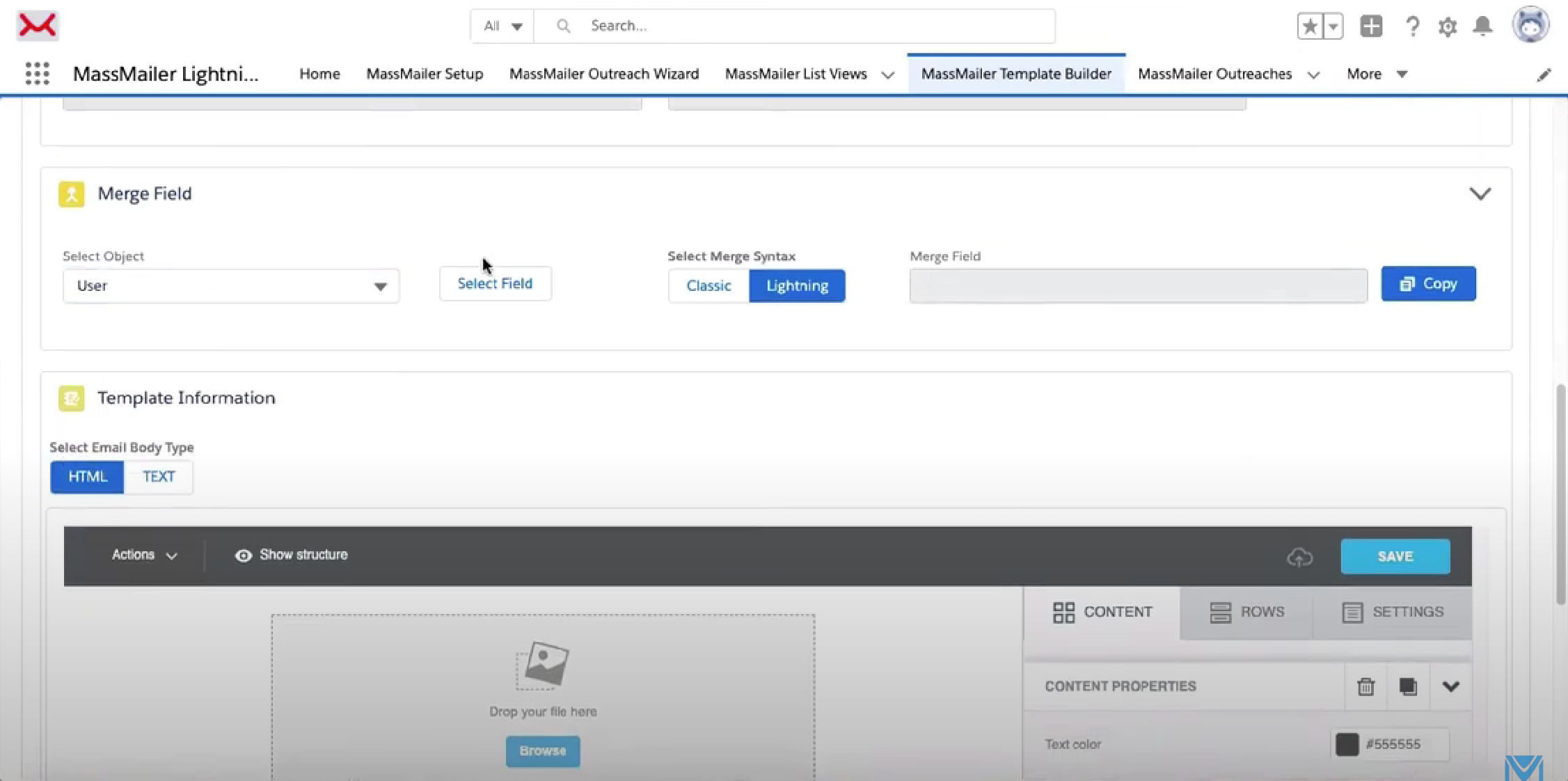Screen dimensions: 1568x781
Task: Switch merge syntax to Classic
Action: (x=708, y=285)
